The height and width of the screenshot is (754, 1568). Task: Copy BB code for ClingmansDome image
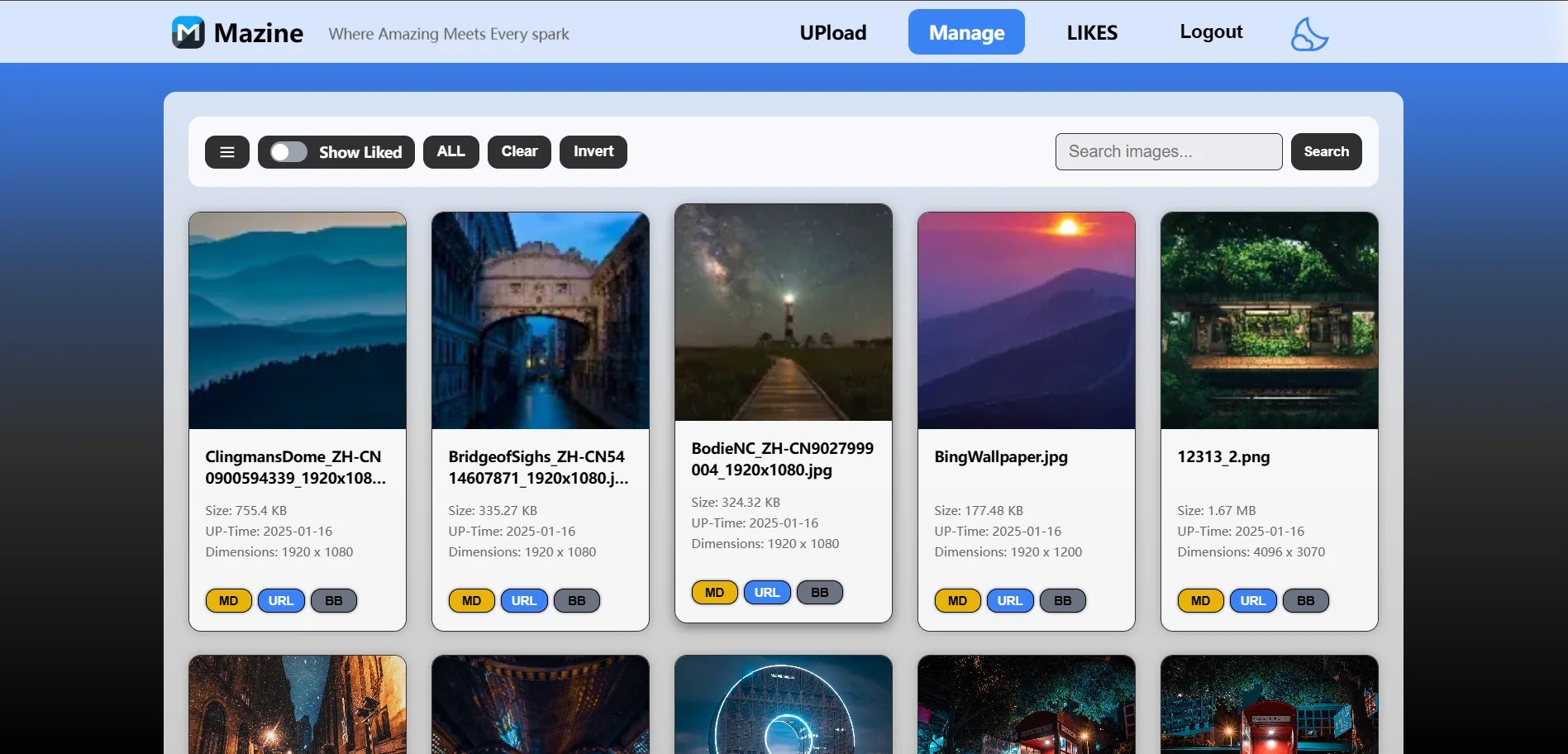pos(334,600)
